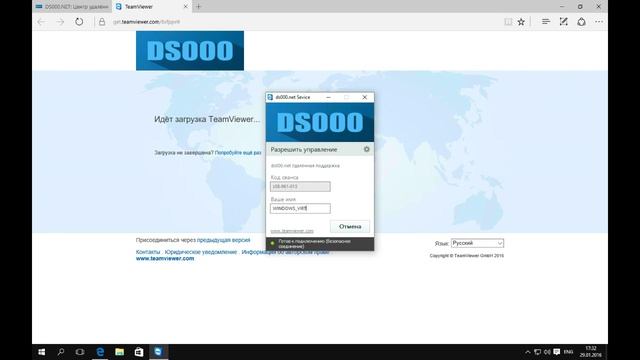Open the Edge share icon

(x=582, y=22)
